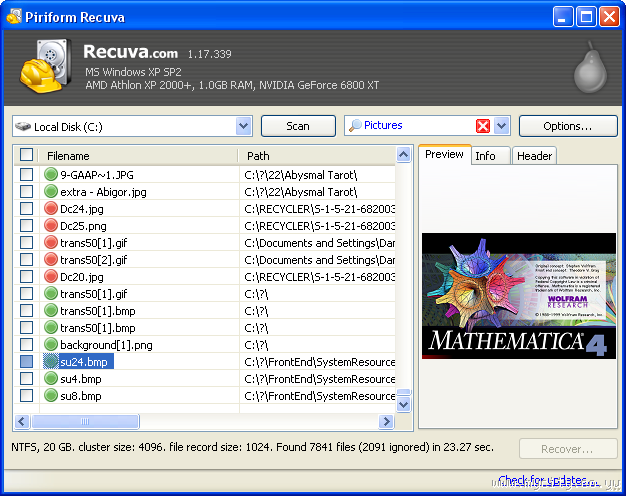Click the Local Disk drive icon
The width and height of the screenshot is (626, 496).
pyautogui.click(x=23, y=127)
